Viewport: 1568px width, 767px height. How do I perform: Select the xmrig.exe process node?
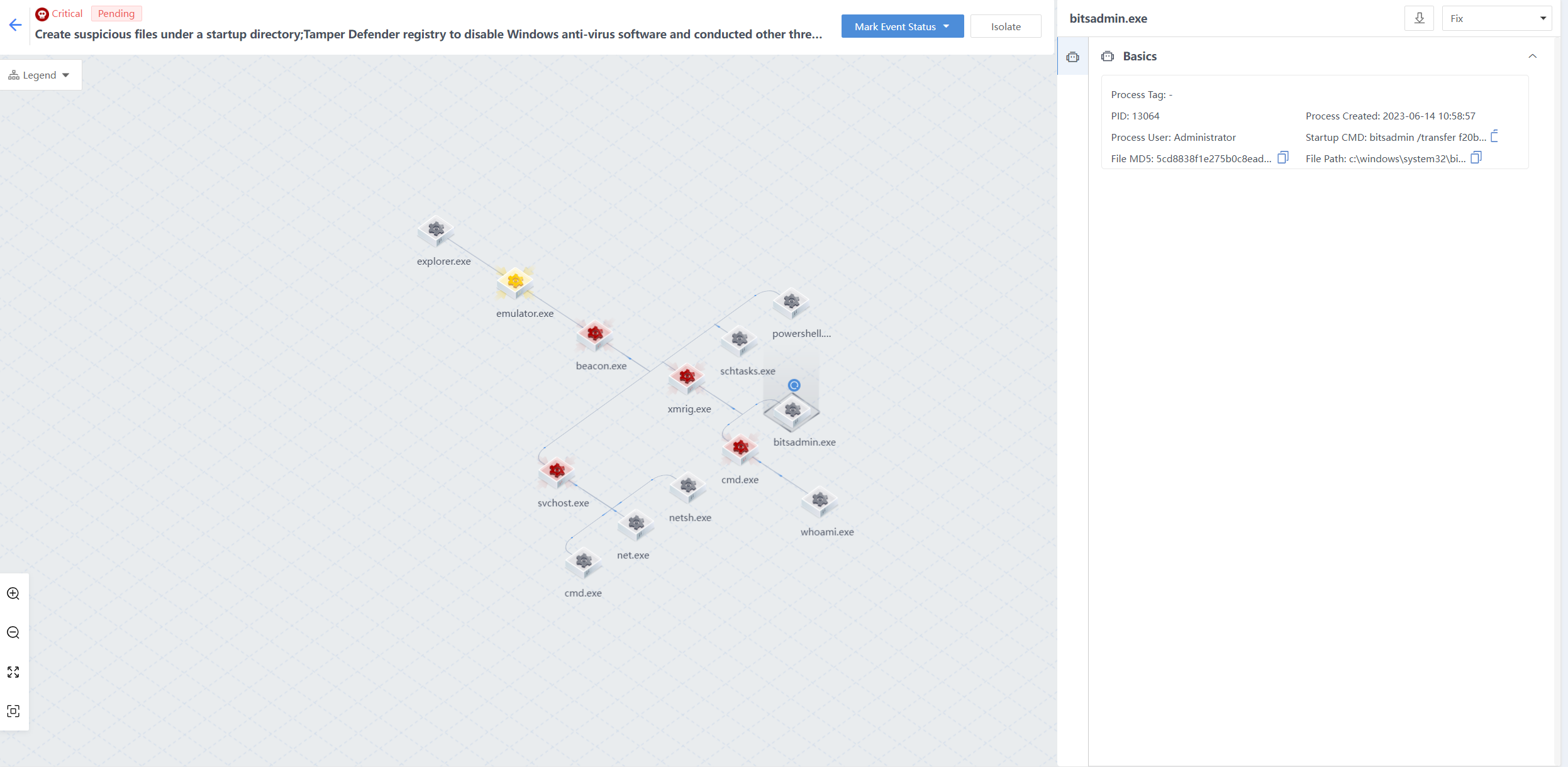[x=687, y=378]
